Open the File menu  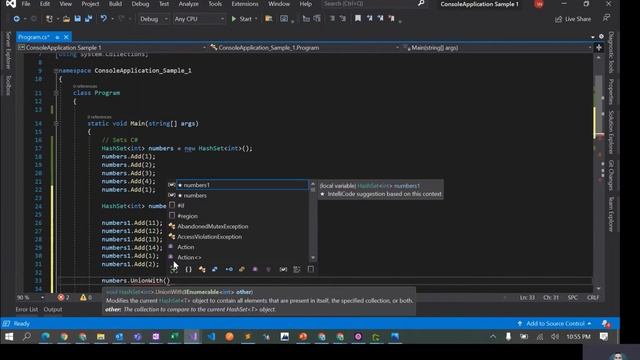tap(26, 4)
